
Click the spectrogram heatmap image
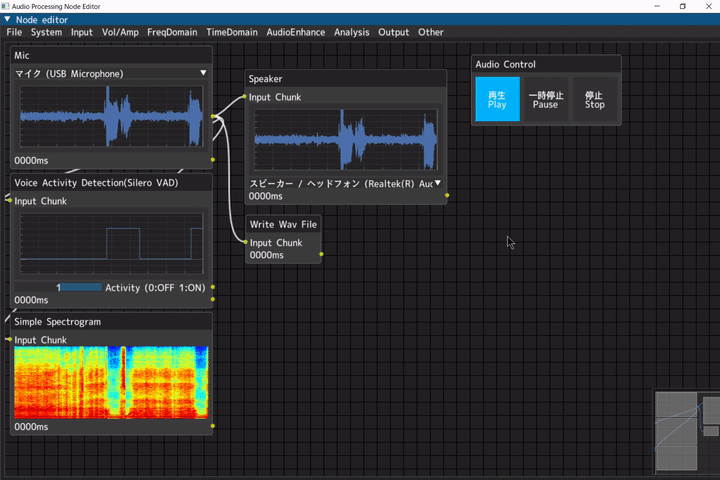(111, 383)
